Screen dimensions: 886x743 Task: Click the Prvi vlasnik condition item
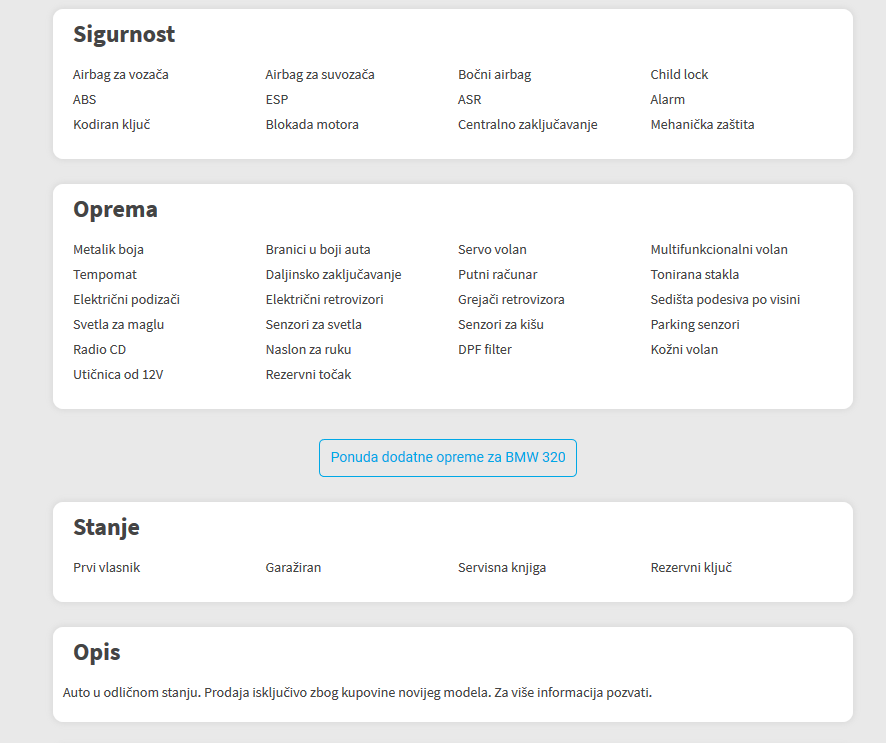point(106,567)
